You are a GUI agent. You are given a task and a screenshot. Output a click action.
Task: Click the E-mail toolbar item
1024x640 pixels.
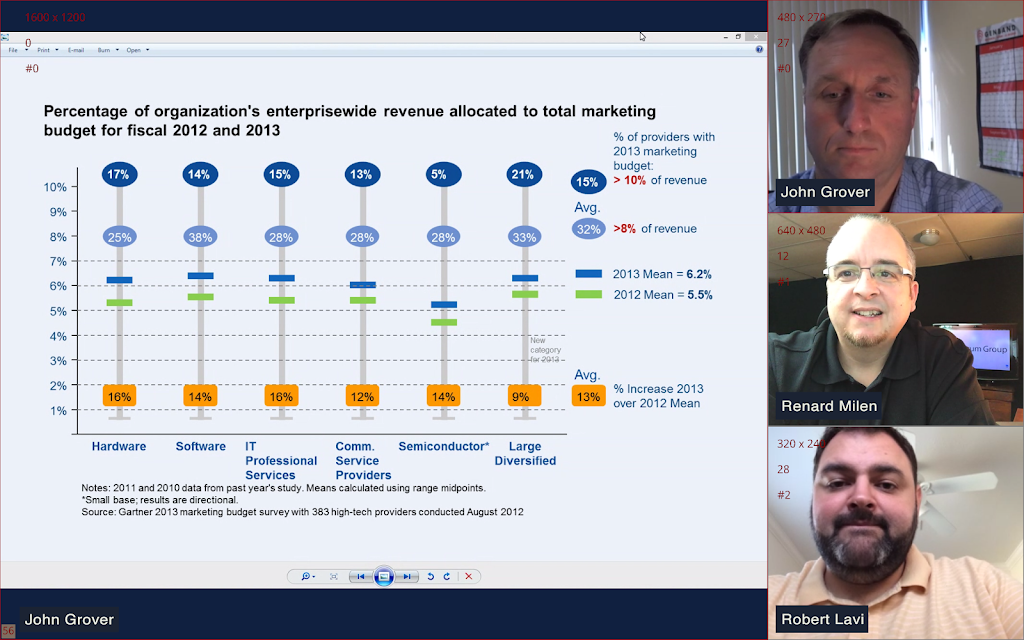point(76,50)
